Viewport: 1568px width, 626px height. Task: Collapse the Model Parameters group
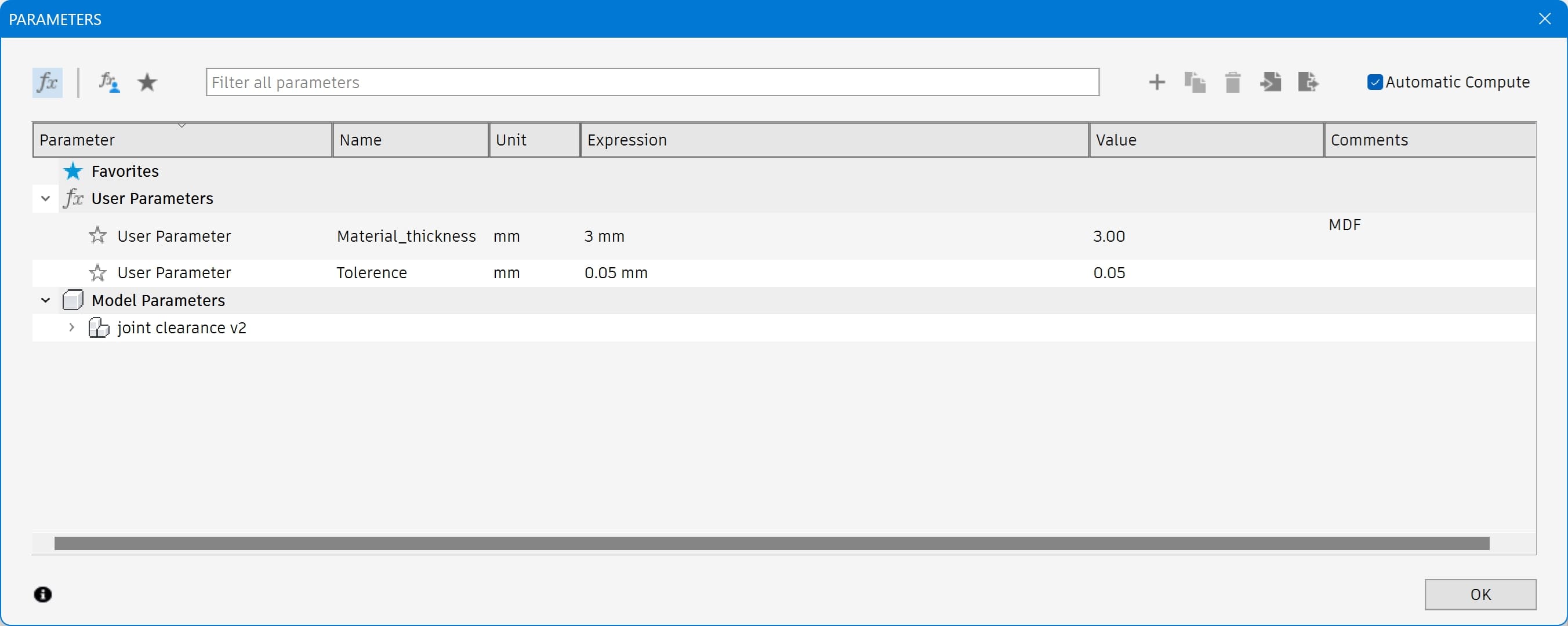click(x=46, y=300)
